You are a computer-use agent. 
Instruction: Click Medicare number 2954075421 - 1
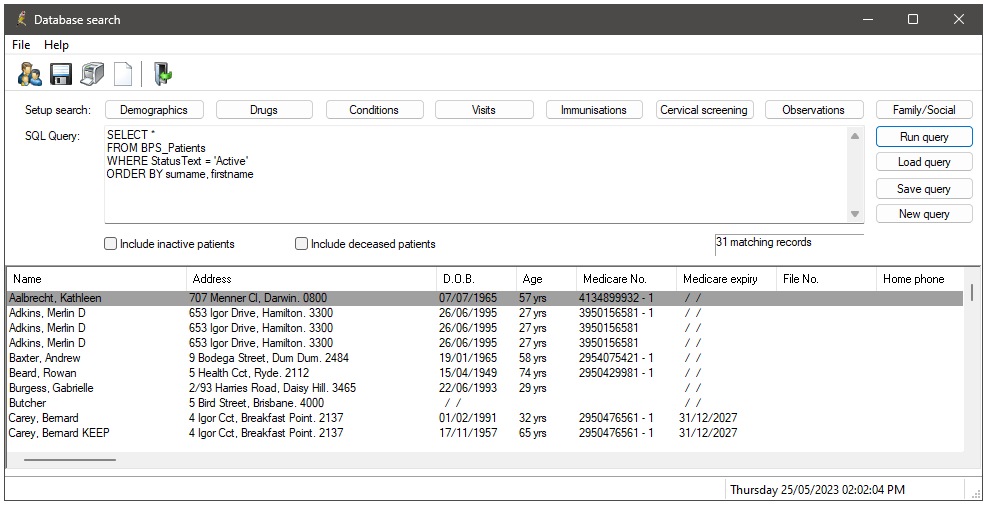(616, 358)
